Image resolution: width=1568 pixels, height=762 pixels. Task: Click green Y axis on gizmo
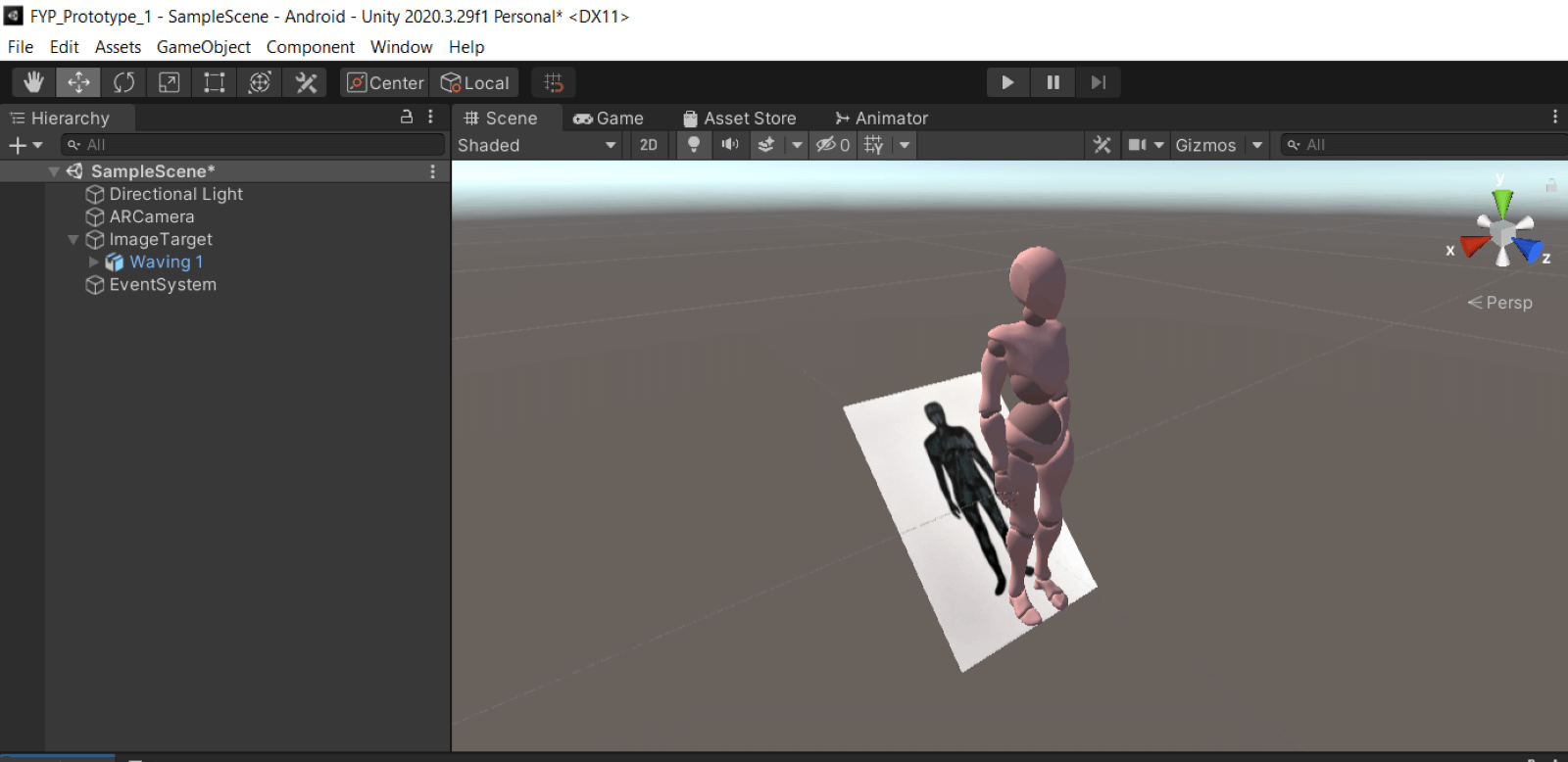point(1501,203)
